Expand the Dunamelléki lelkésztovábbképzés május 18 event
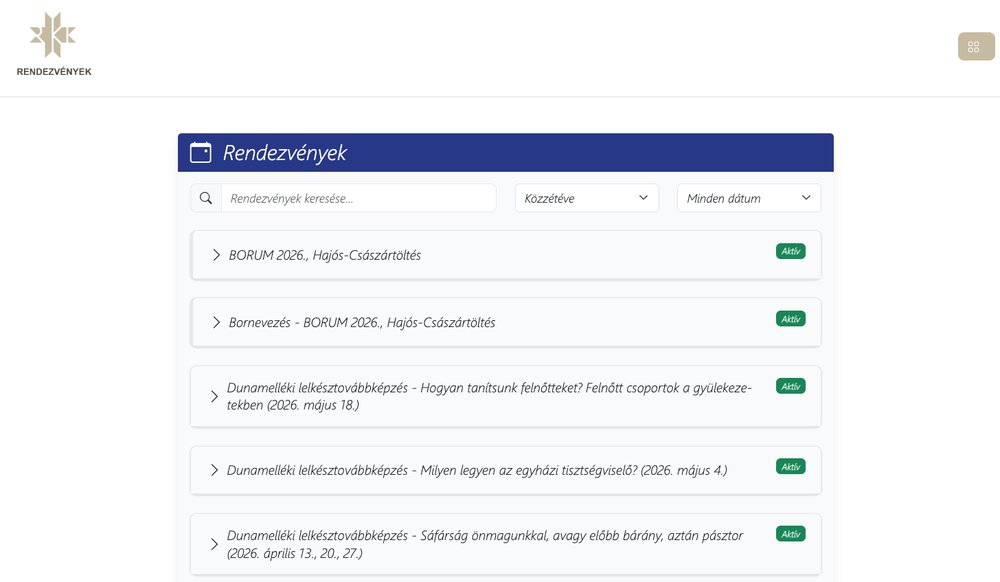 coord(214,396)
